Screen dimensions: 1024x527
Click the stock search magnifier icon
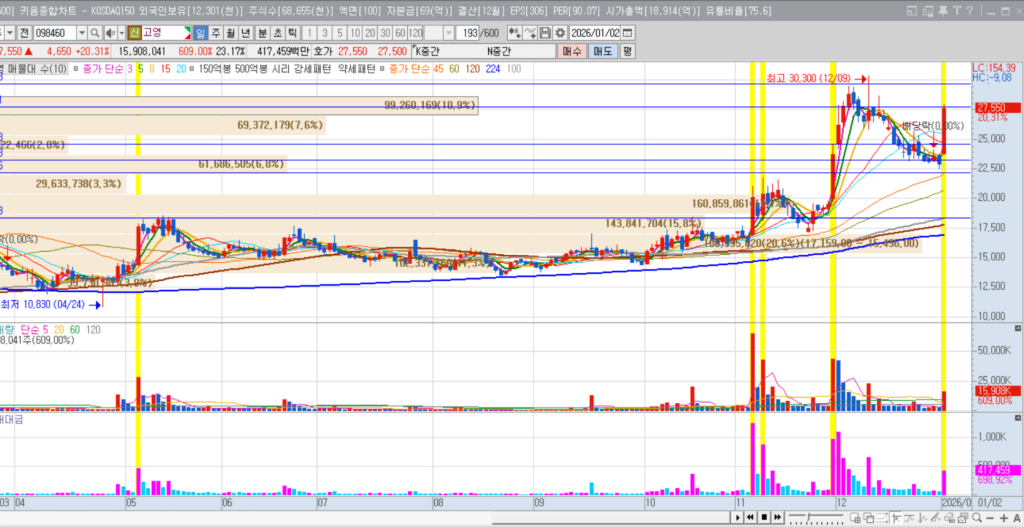[96, 33]
